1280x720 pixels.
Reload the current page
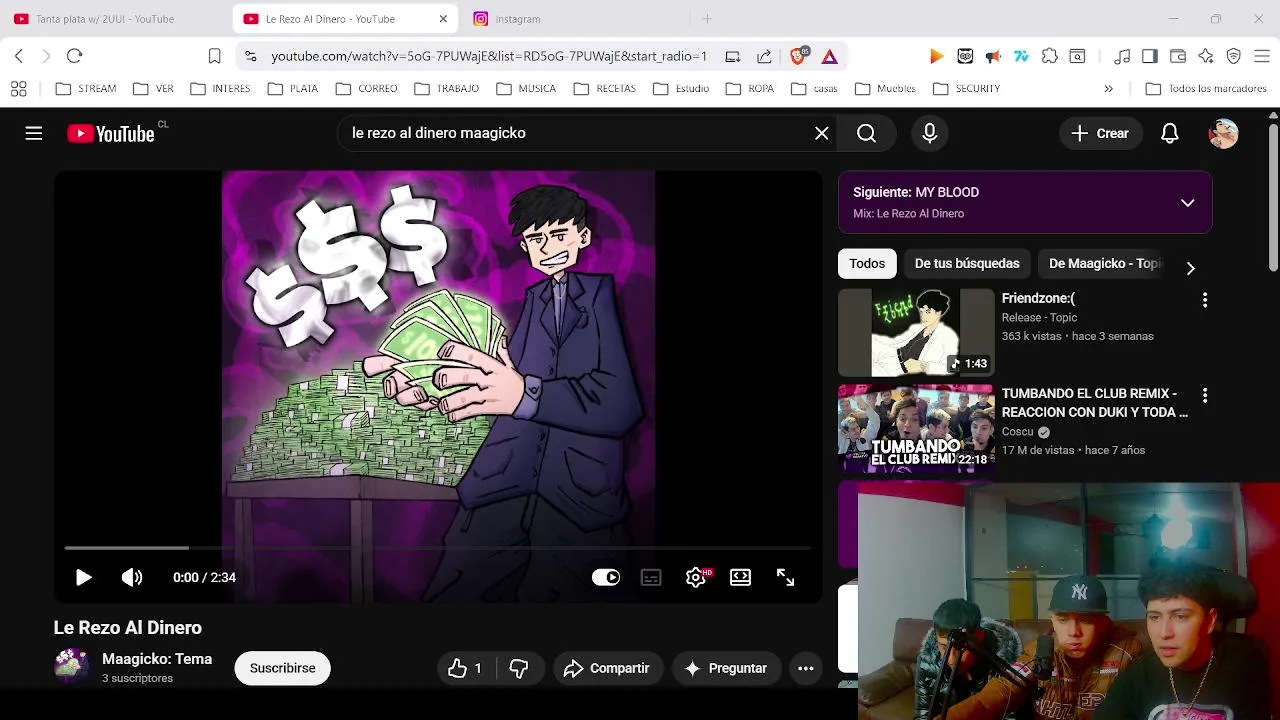pos(75,56)
